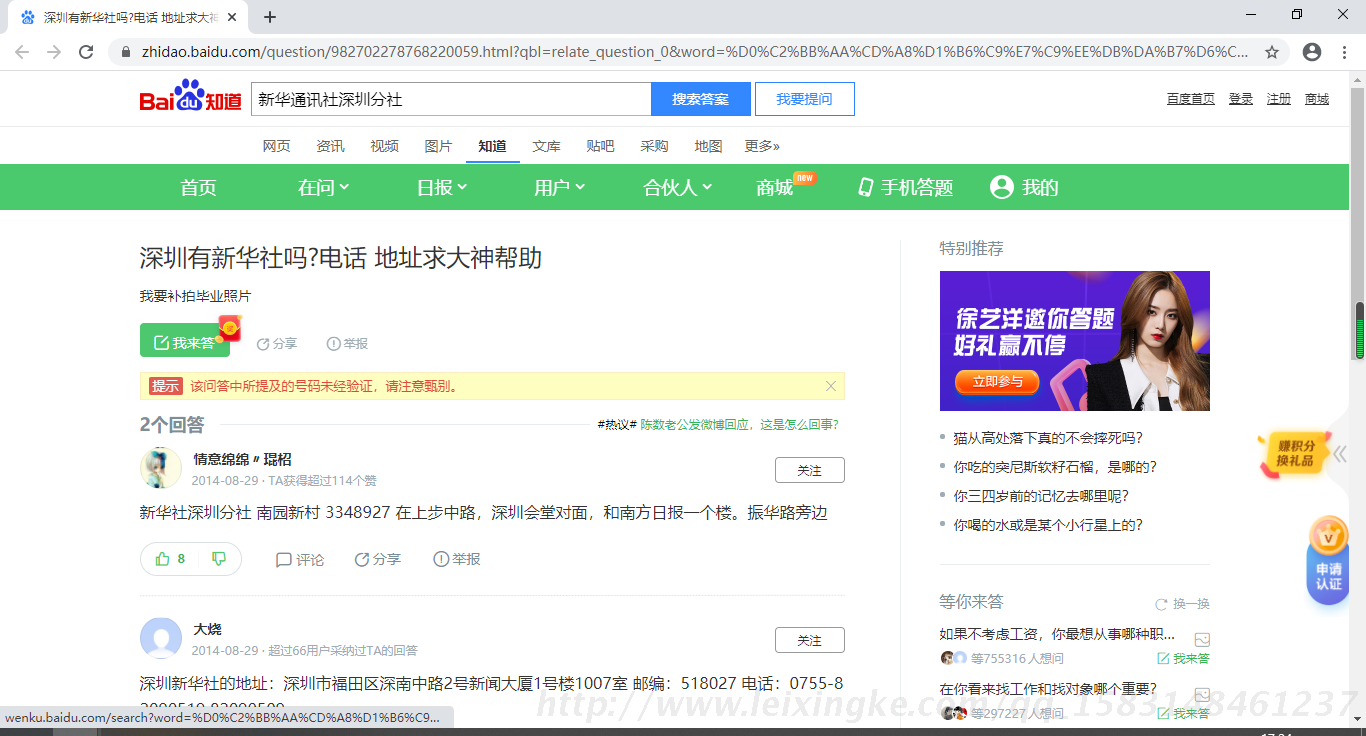Click the site lock icon in address bar
This screenshot has height=736, width=1366.
(126, 52)
